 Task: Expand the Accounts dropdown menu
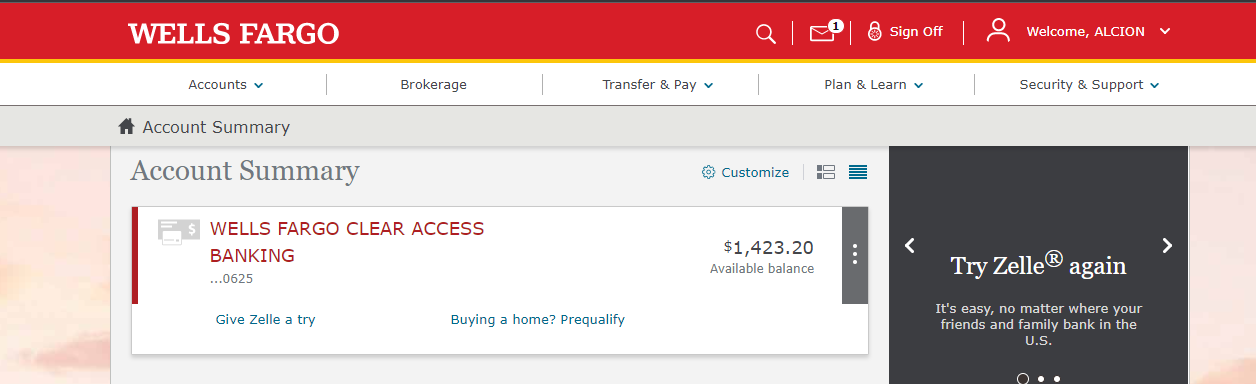[226, 85]
